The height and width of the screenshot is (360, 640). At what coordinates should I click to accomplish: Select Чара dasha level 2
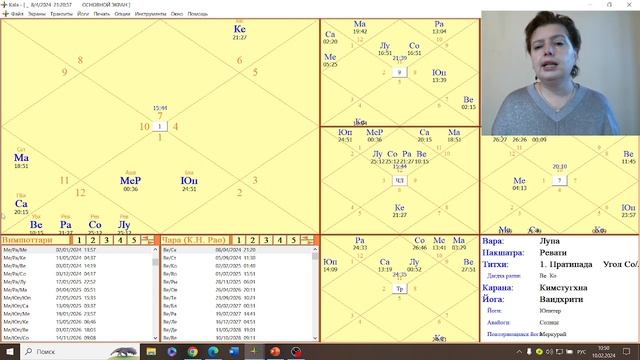click(x=253, y=240)
